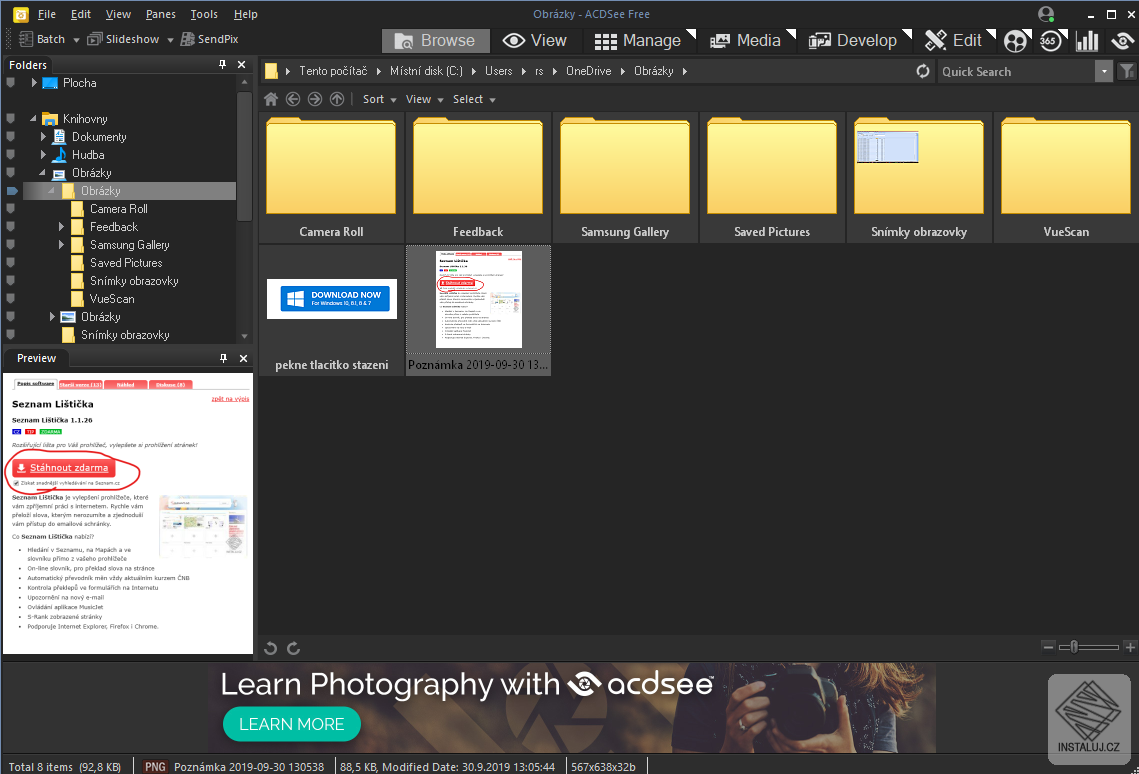Toggle the filter icon beside Quick Search

(1128, 71)
